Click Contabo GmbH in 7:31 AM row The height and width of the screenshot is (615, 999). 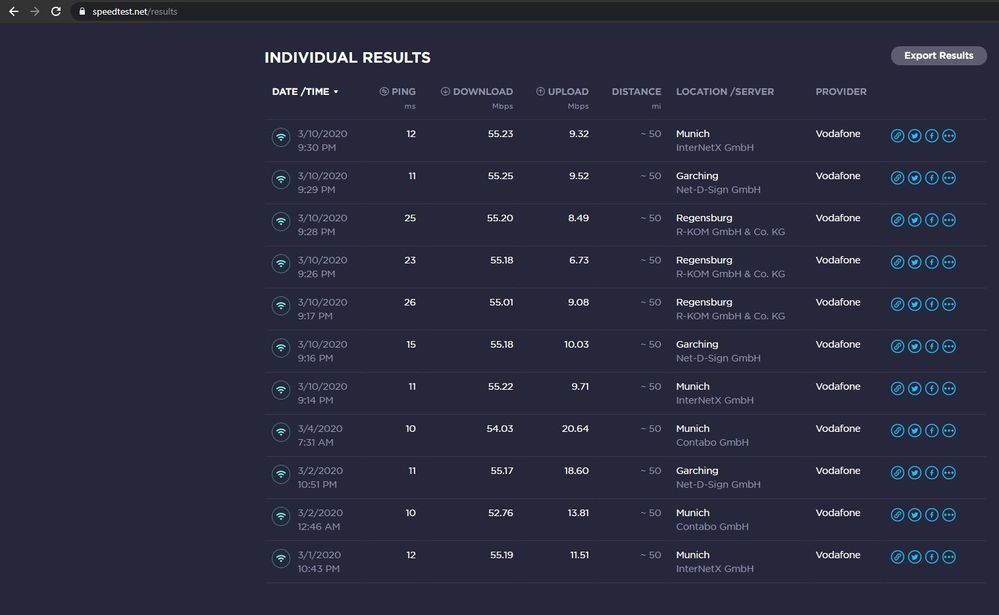tap(712, 442)
